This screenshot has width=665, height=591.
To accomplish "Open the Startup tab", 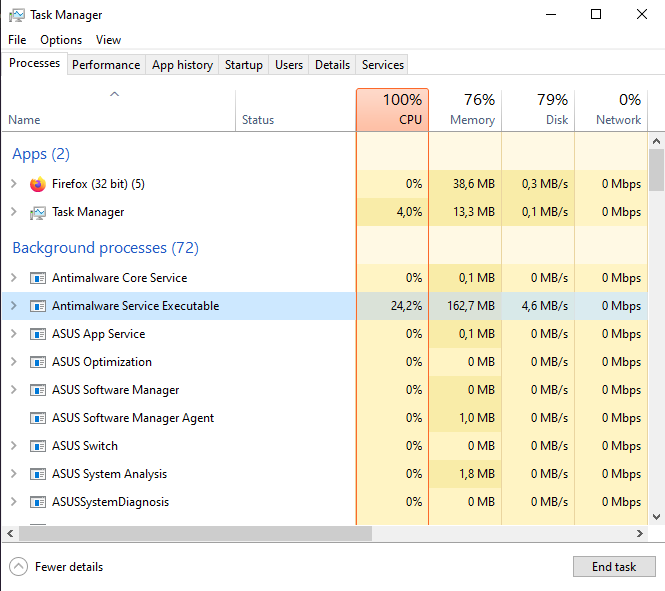I will click(243, 65).
